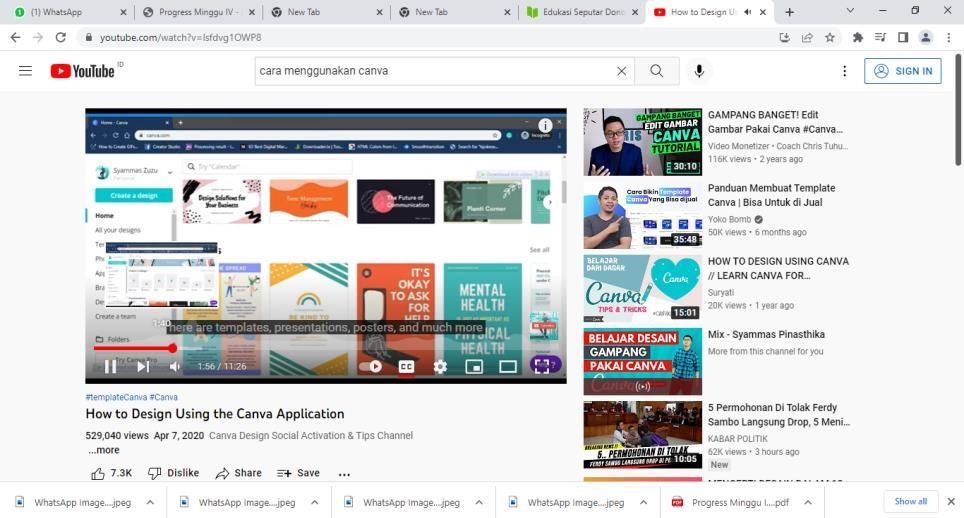
Task: Open Chrome extensions puzzle icon
Action: (x=858, y=37)
